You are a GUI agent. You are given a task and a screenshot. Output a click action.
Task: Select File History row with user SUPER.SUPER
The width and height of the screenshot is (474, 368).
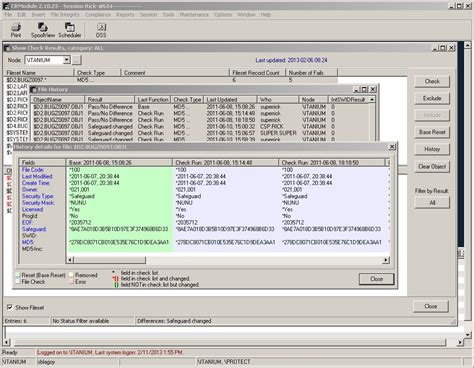(200, 133)
